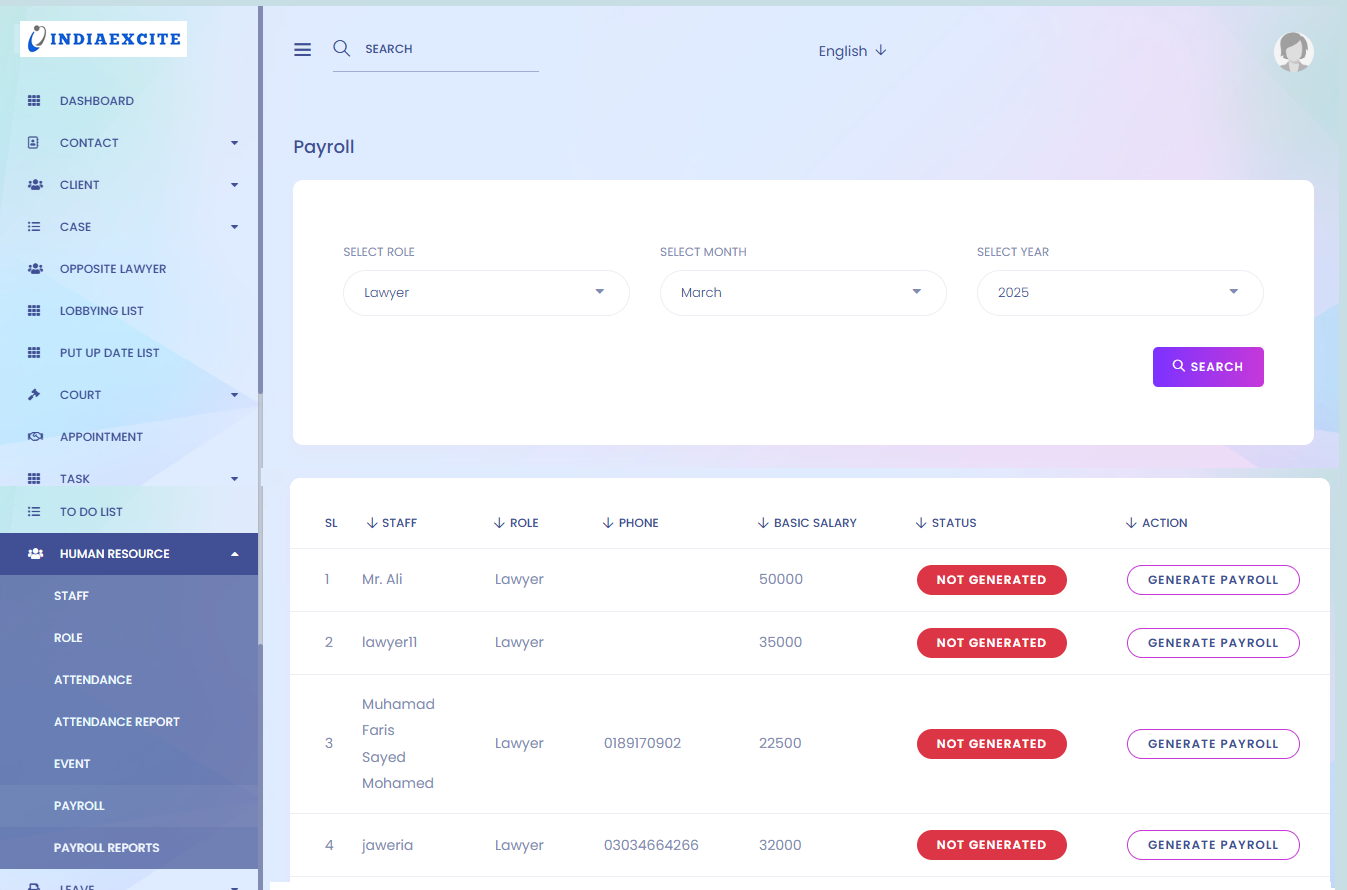Viewport: 1347px width, 890px height.
Task: Sort table by Staff column arrow
Action: 372,523
